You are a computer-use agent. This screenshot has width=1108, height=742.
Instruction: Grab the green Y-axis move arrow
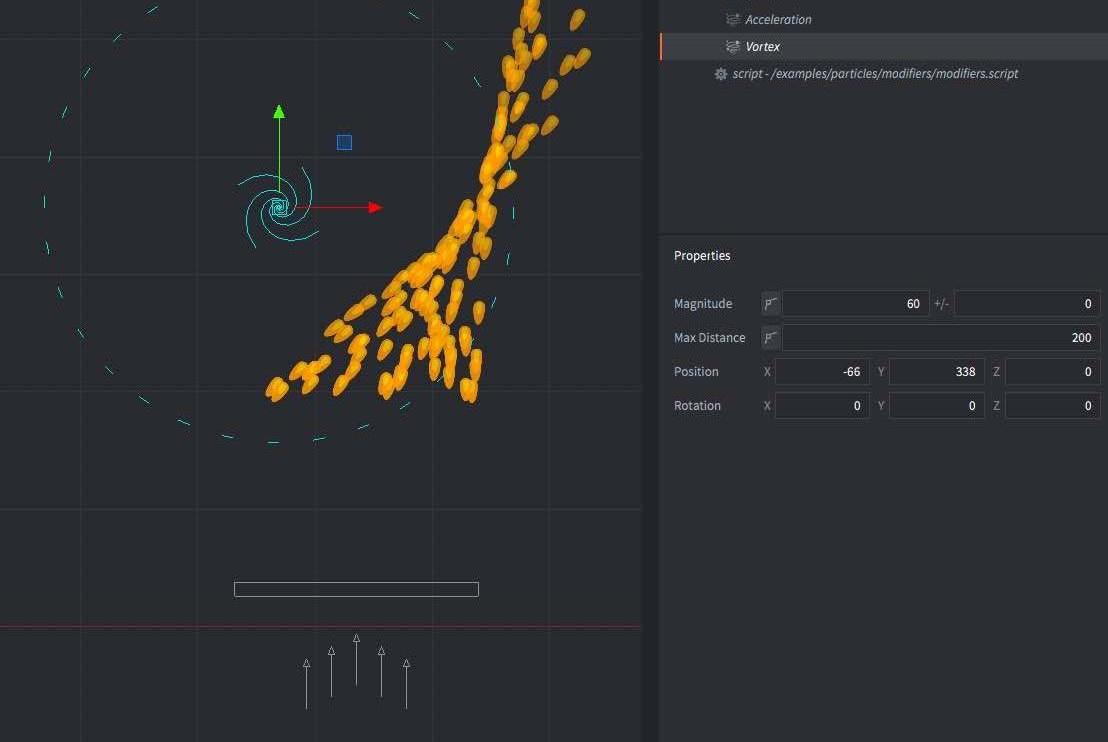tap(279, 112)
